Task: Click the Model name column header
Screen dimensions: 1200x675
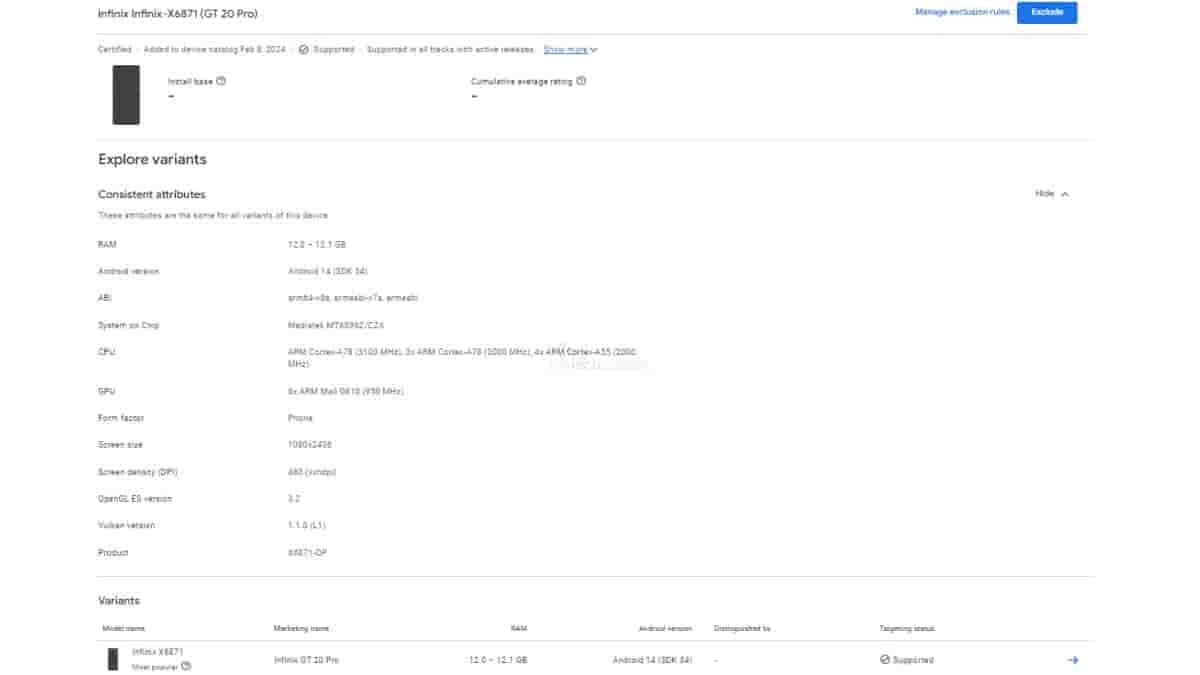Action: tap(123, 628)
